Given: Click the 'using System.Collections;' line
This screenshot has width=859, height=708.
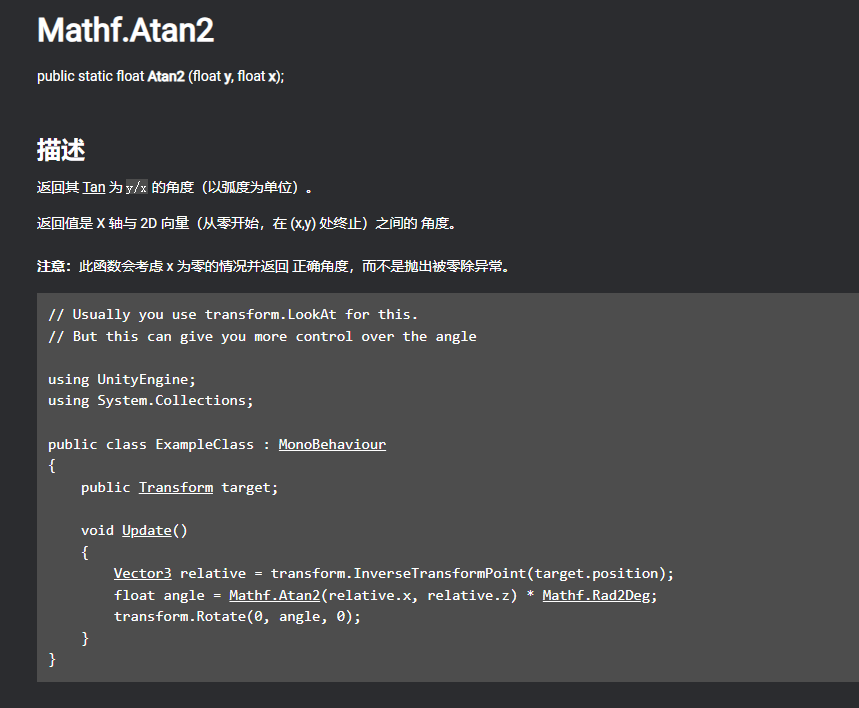Looking at the screenshot, I should [151, 401].
